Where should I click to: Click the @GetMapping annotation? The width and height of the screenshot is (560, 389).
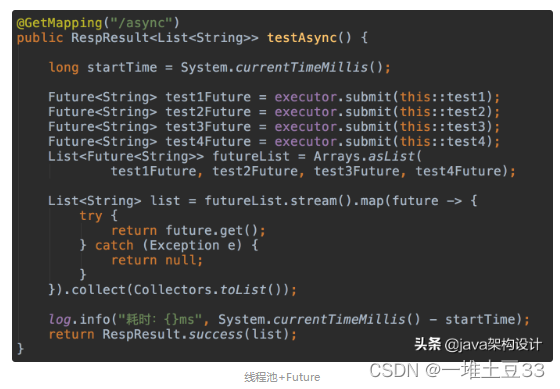tap(59, 23)
